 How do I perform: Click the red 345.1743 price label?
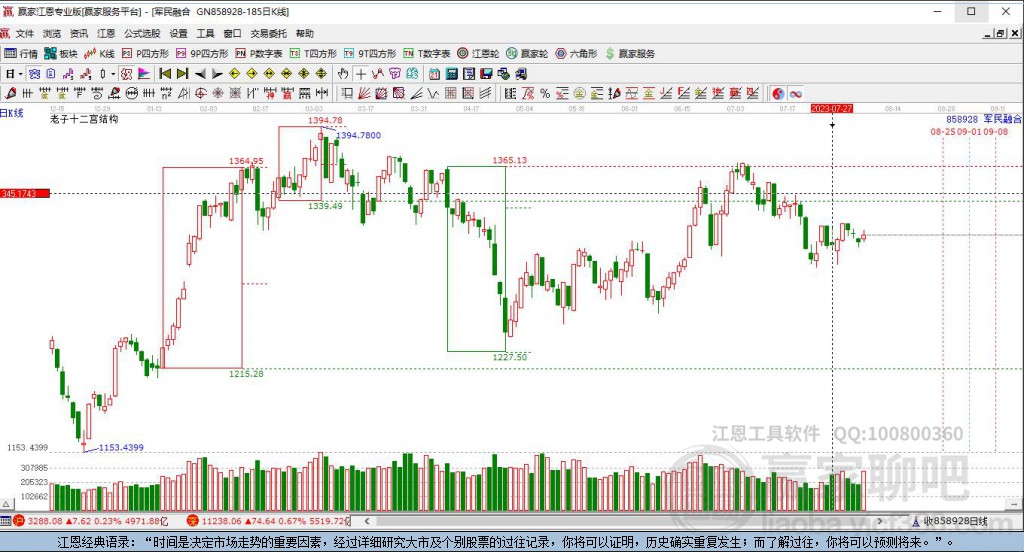(25, 193)
